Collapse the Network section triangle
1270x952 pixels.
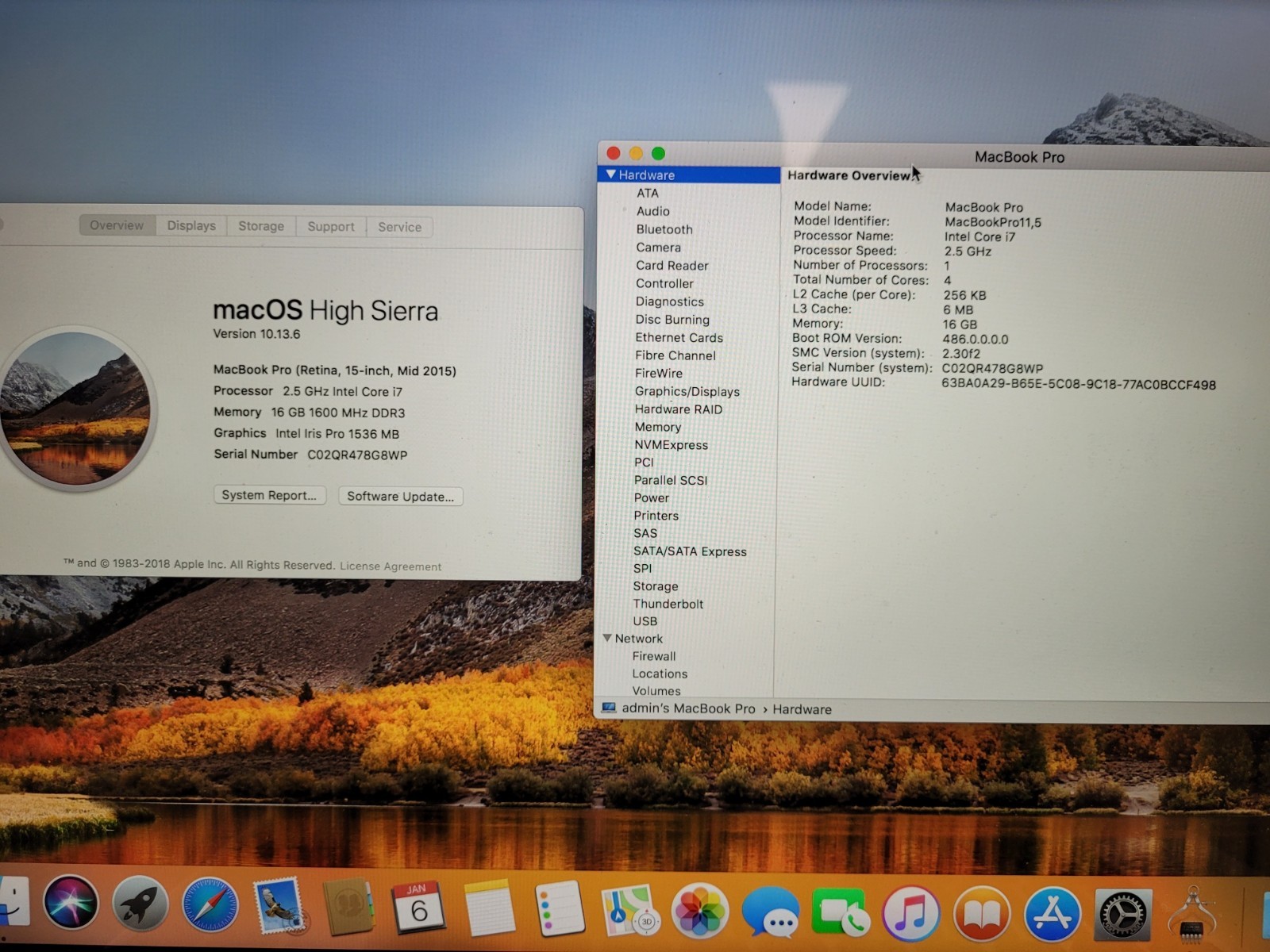[x=607, y=638]
